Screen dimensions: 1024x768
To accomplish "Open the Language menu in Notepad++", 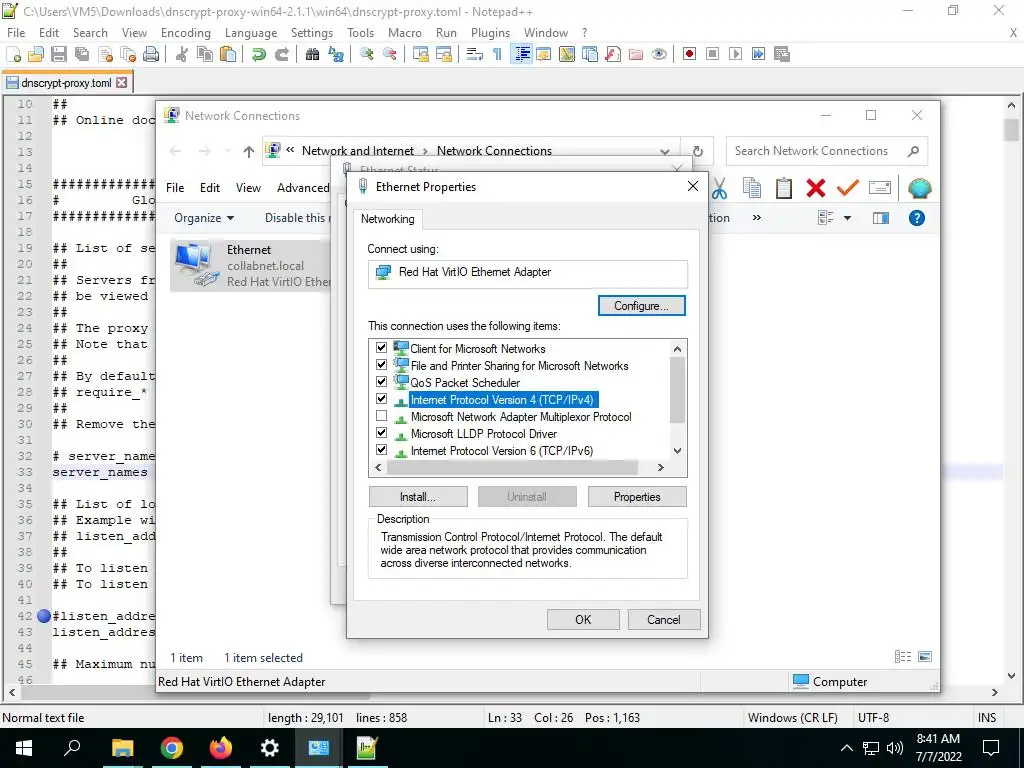I will (251, 33).
